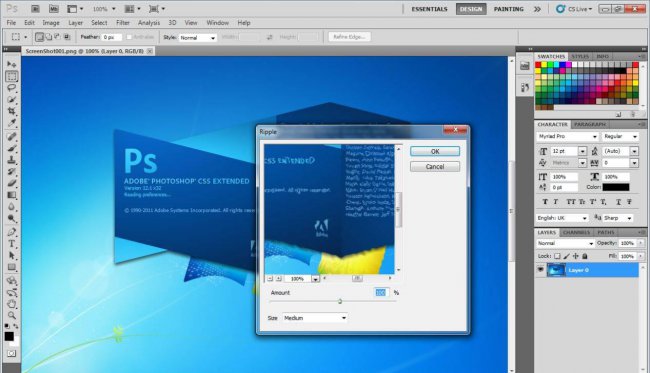Select the Spot Healing Brush tool

(x=12, y=136)
